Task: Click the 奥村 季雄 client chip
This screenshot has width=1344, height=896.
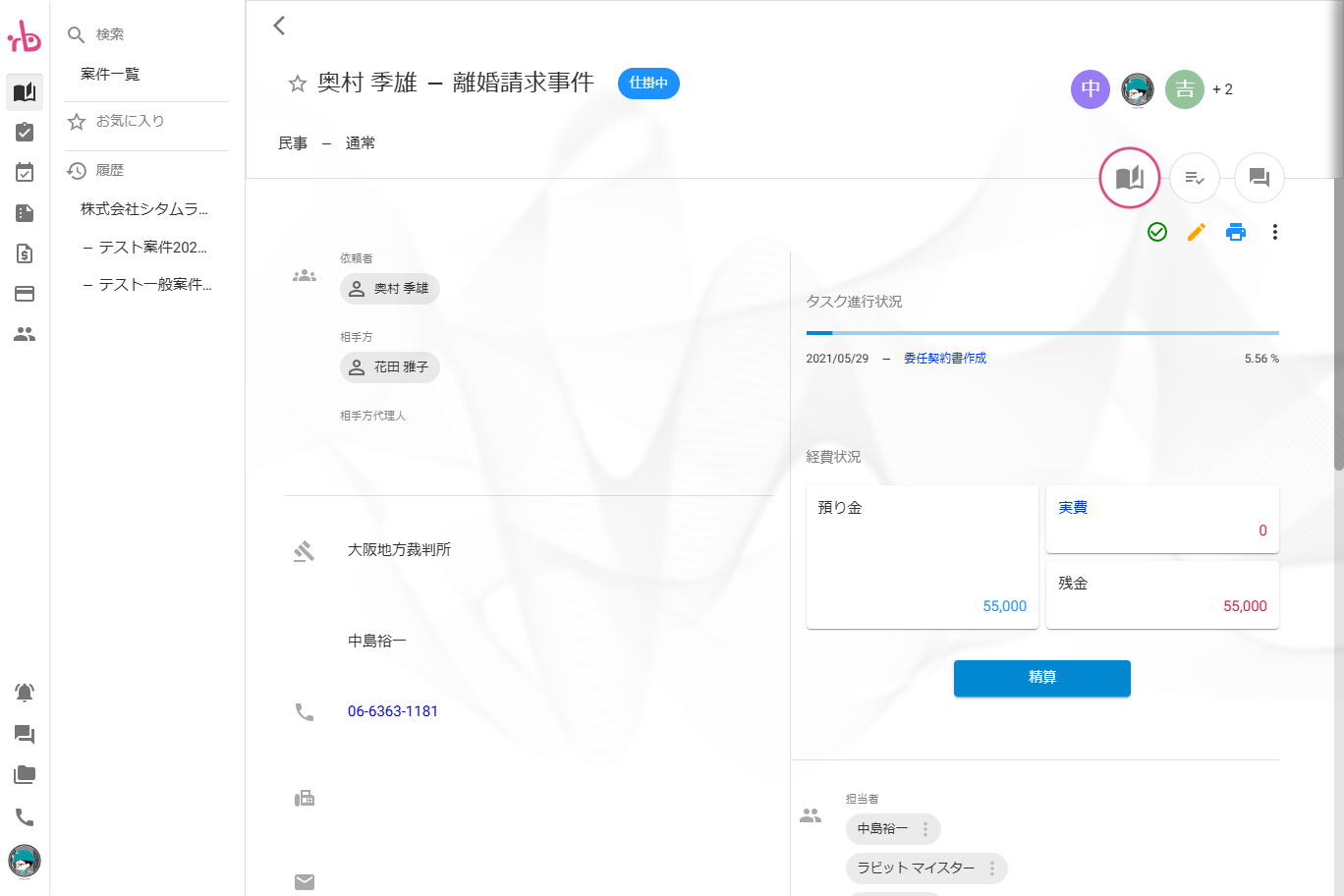Action: tap(390, 289)
